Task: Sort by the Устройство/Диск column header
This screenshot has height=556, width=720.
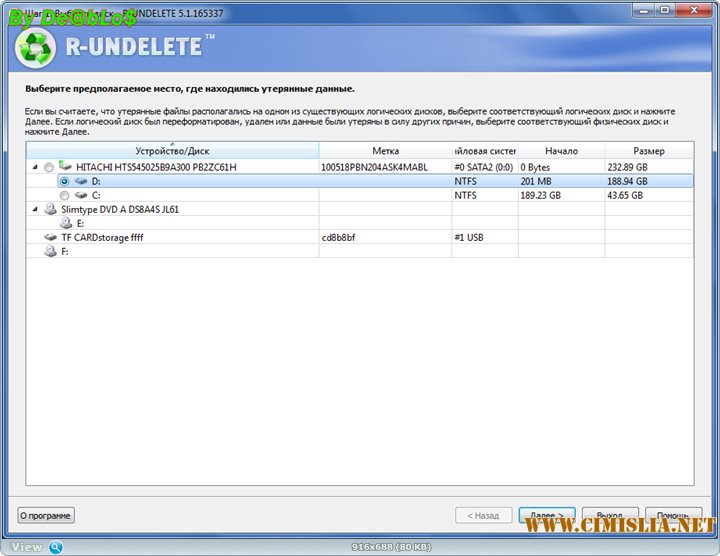Action: (x=173, y=151)
